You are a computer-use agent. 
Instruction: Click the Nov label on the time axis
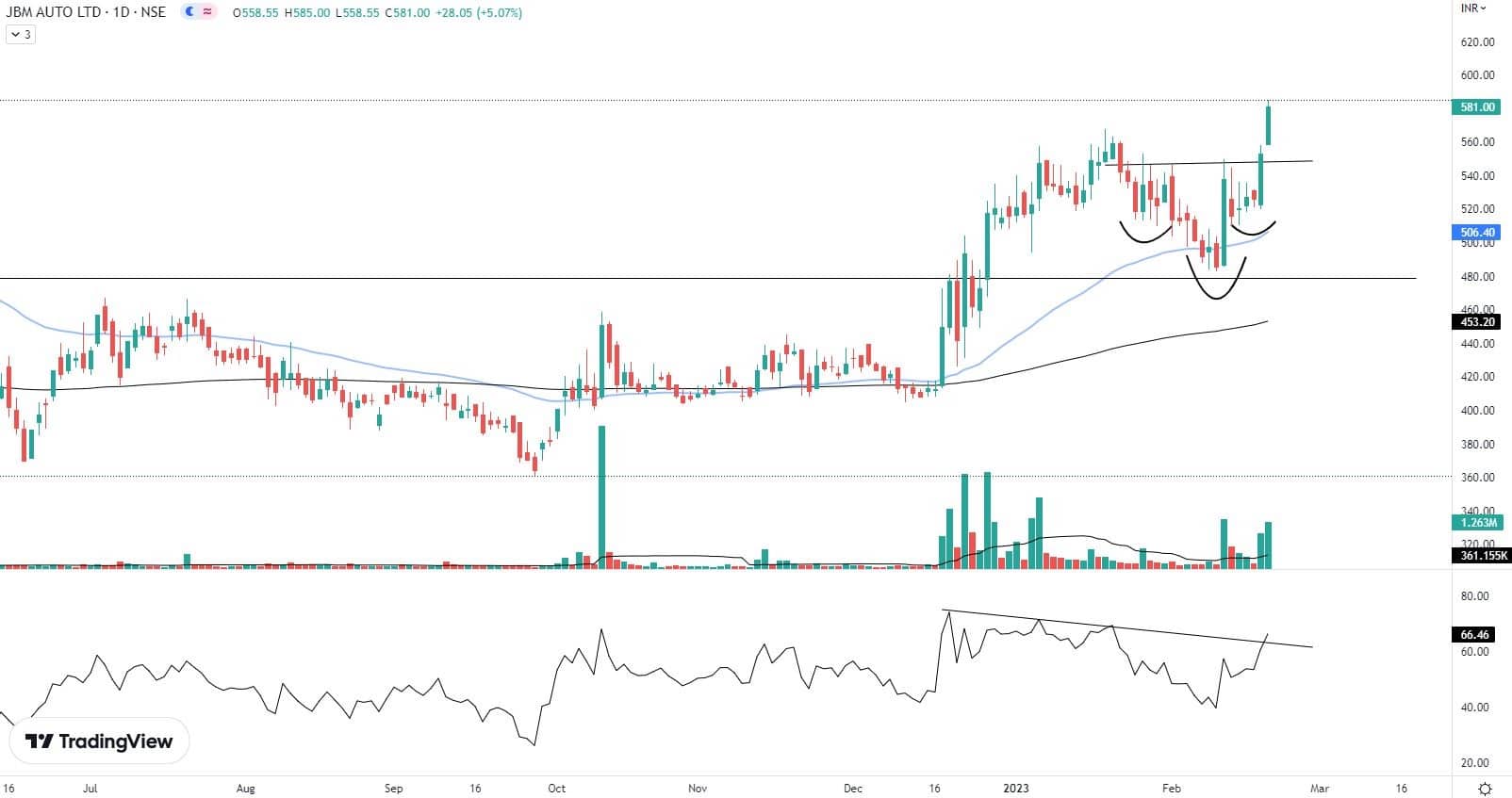pos(698,788)
